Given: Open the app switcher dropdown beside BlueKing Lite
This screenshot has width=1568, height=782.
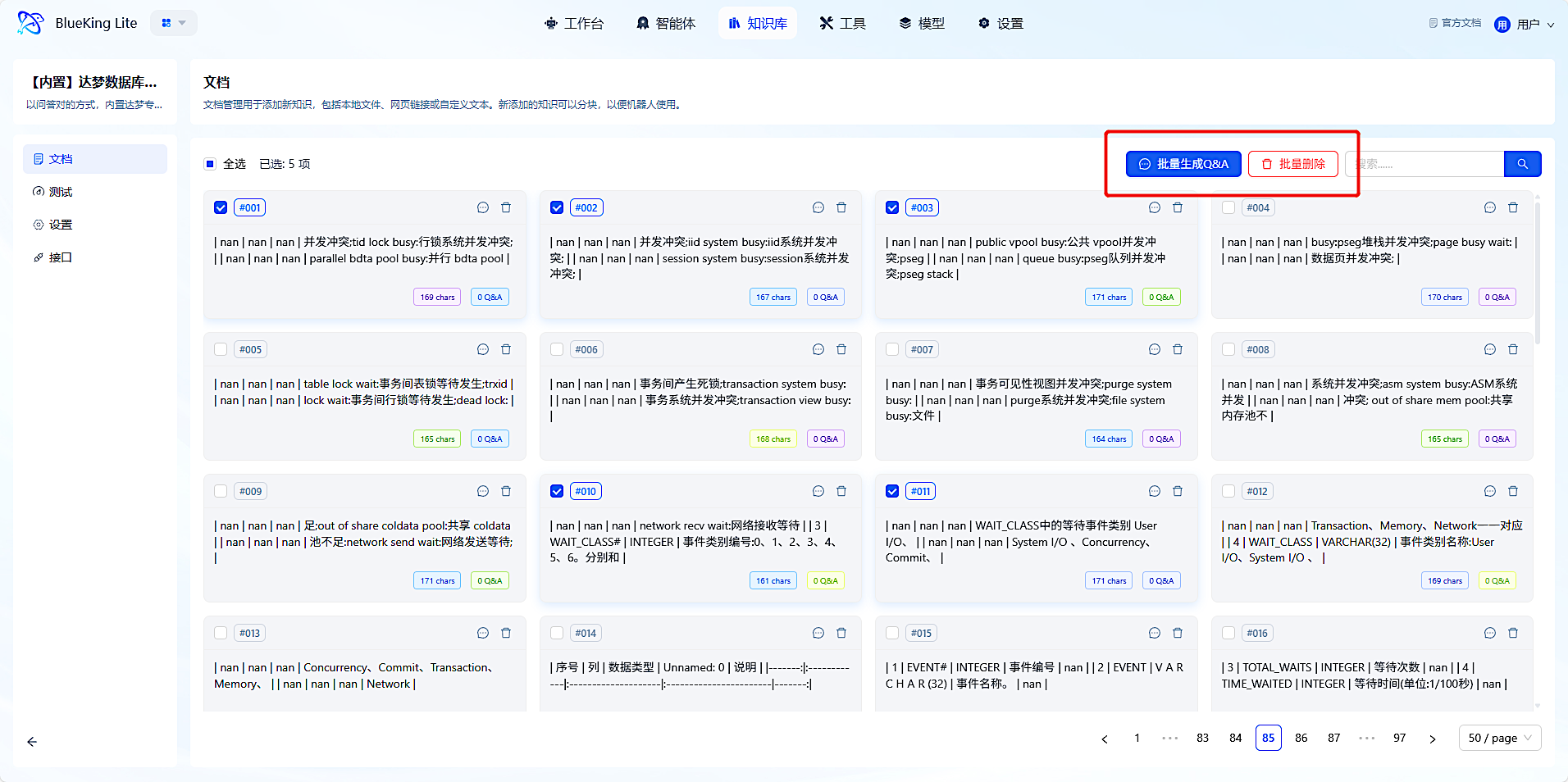Looking at the screenshot, I should pyautogui.click(x=174, y=23).
